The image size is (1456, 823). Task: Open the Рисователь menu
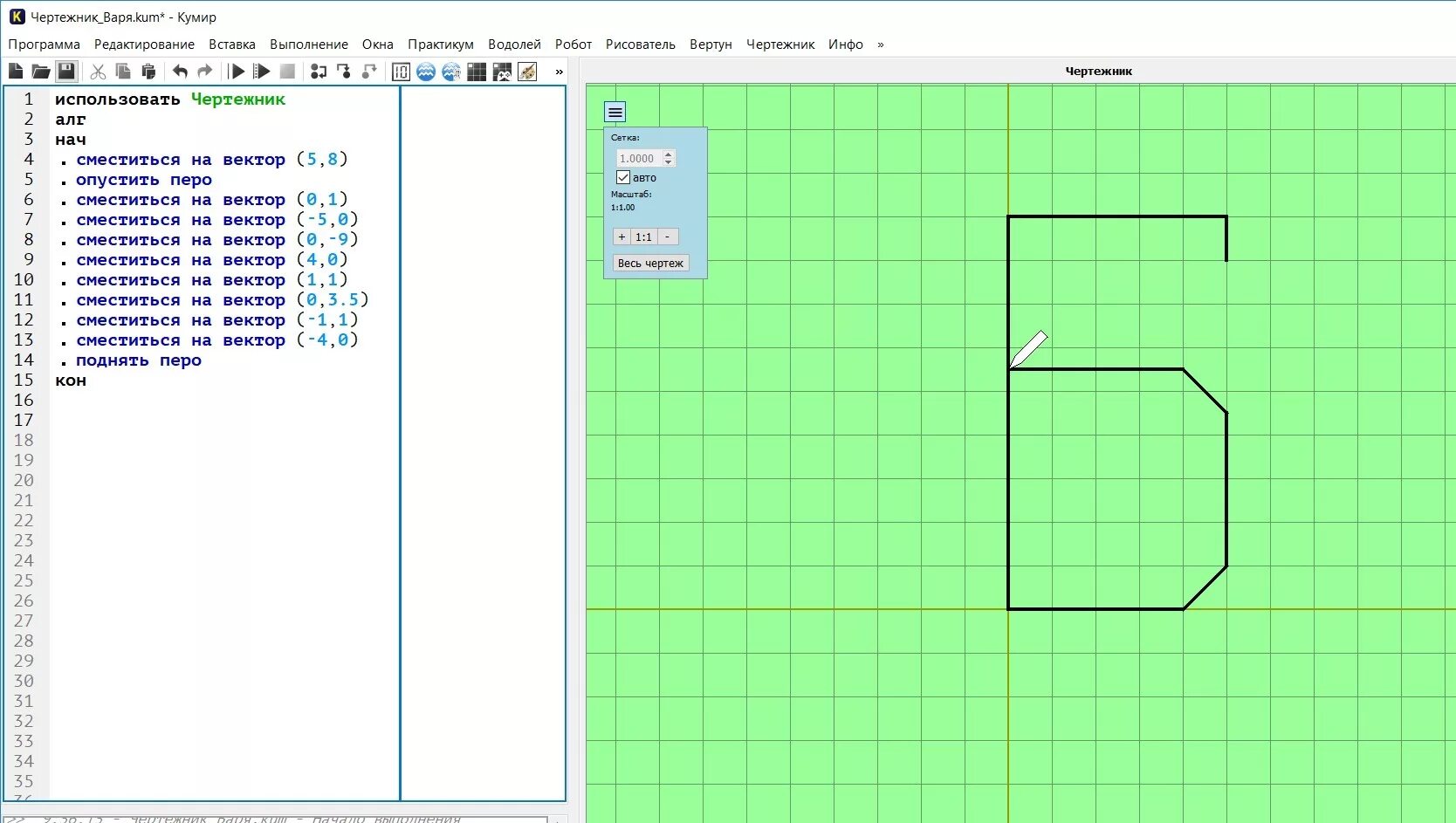pyautogui.click(x=641, y=45)
